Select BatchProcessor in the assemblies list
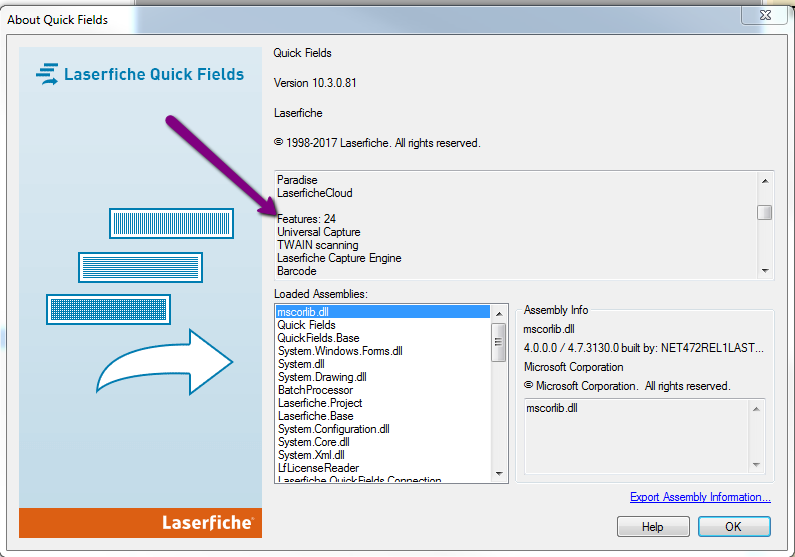Screen dimensions: 795x557 [383, 390]
